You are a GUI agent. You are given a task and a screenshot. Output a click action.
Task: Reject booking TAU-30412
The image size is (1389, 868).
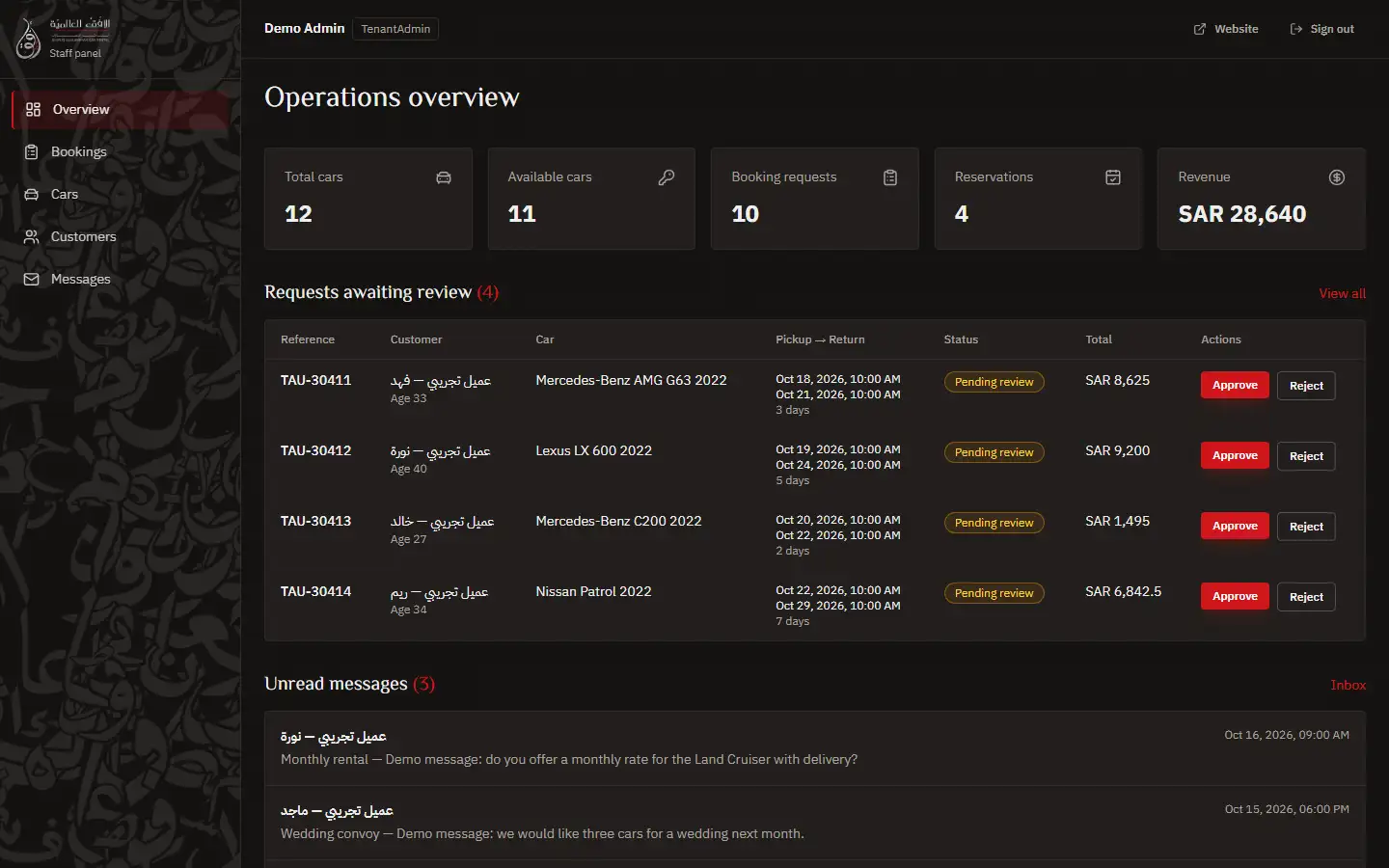click(x=1306, y=456)
